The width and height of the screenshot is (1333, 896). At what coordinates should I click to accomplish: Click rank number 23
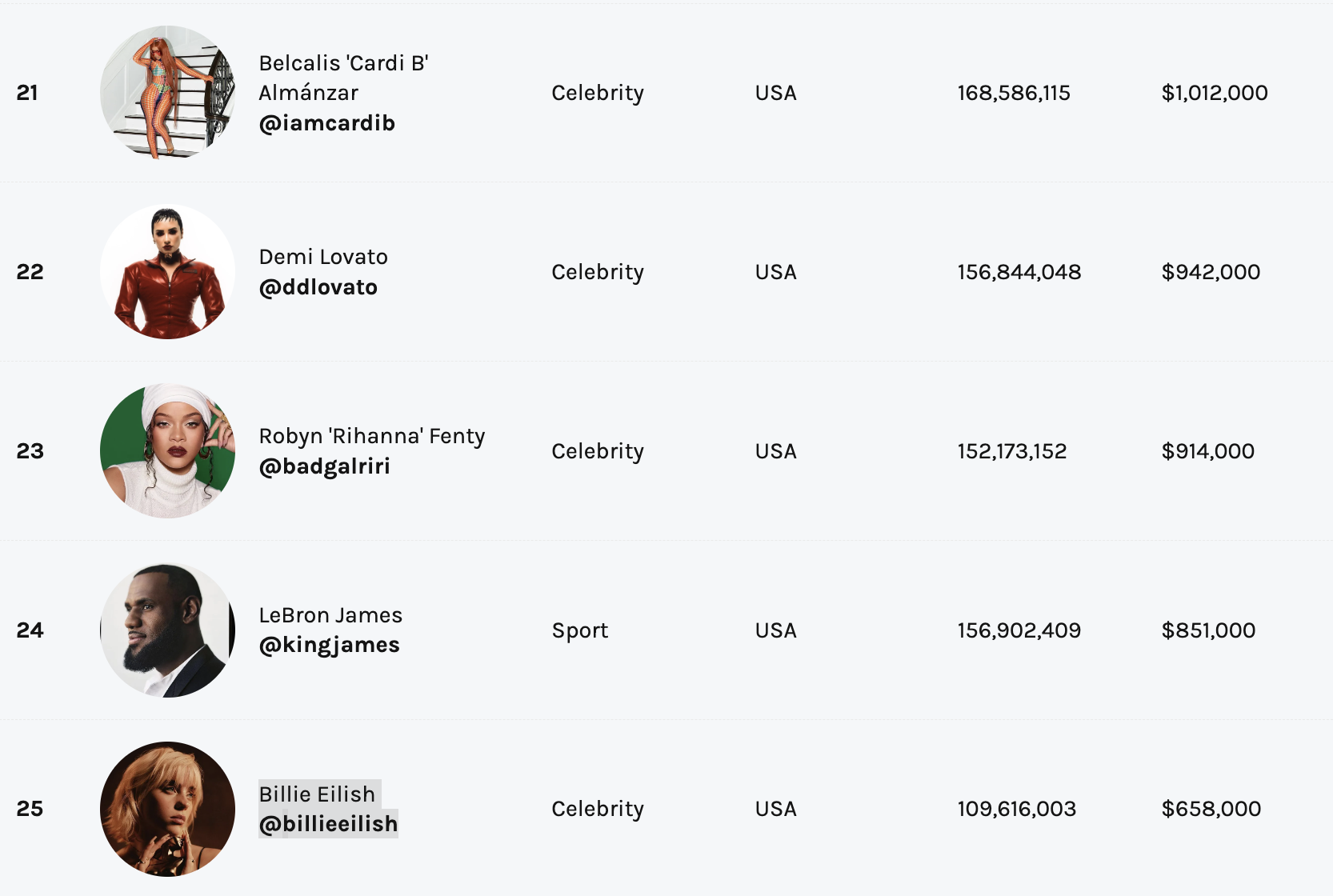click(x=30, y=451)
